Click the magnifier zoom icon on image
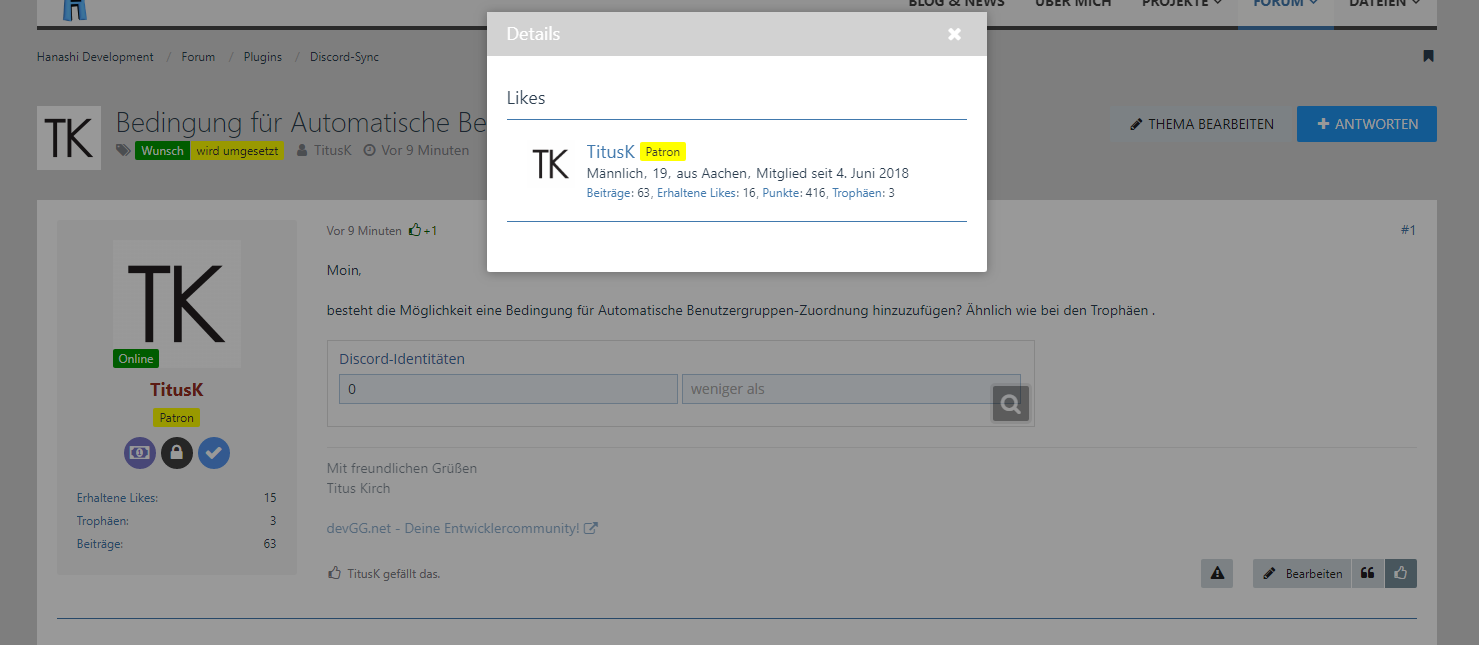 click(1010, 403)
